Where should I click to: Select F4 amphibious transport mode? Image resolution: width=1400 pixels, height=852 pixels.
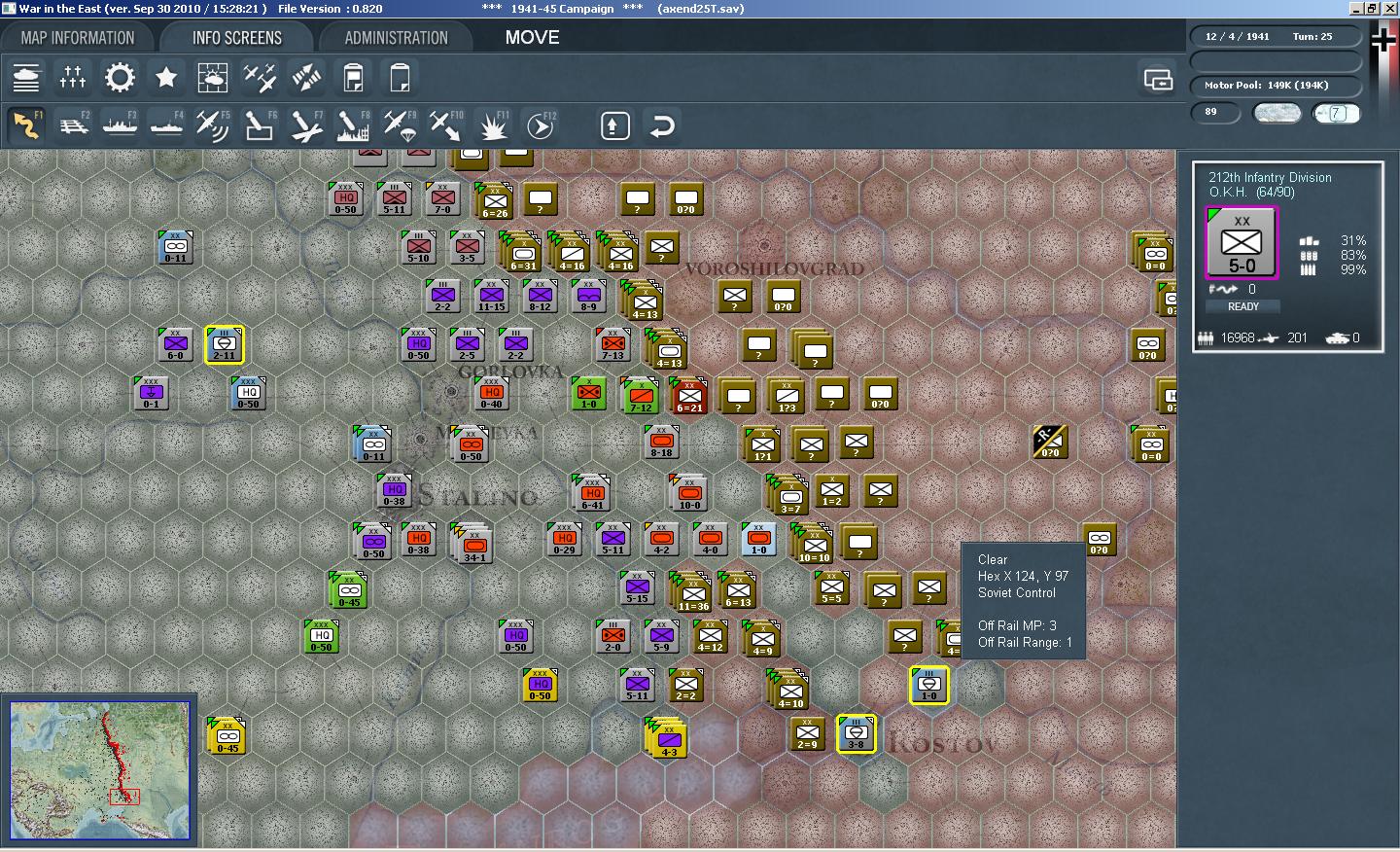[166, 125]
